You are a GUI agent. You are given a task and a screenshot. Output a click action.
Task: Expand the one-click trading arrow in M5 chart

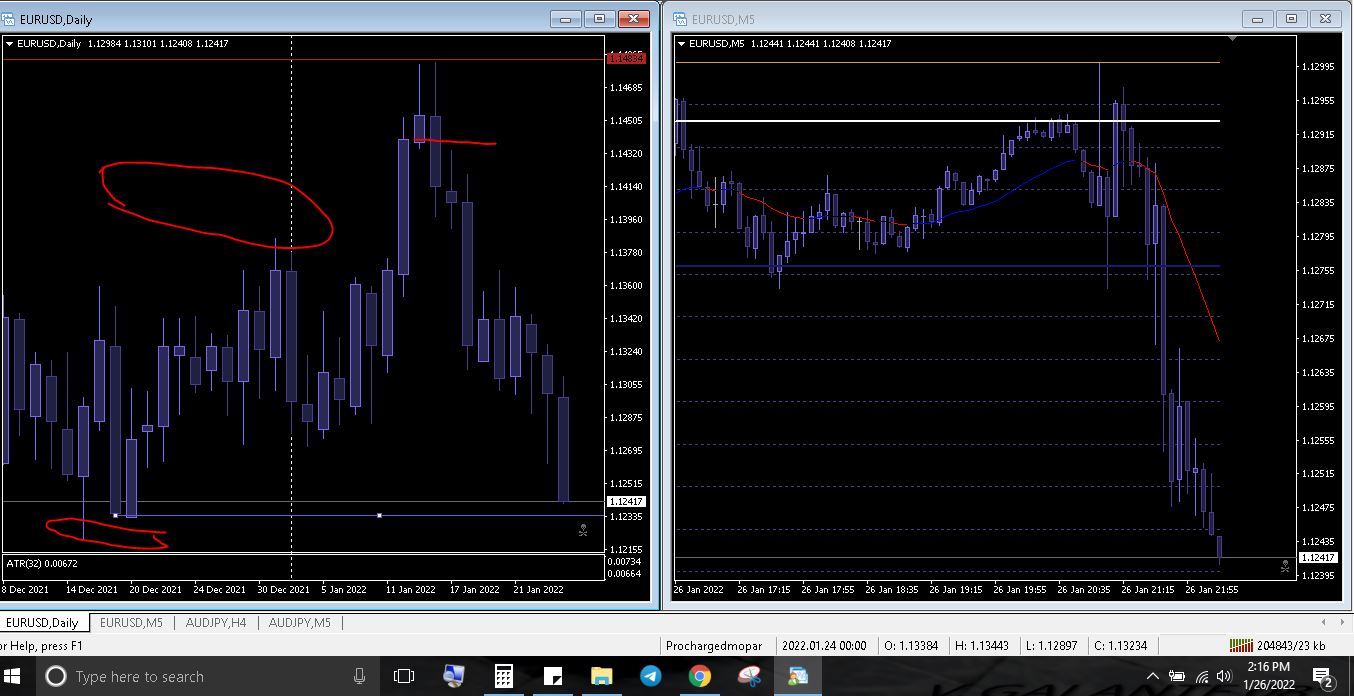pos(682,43)
